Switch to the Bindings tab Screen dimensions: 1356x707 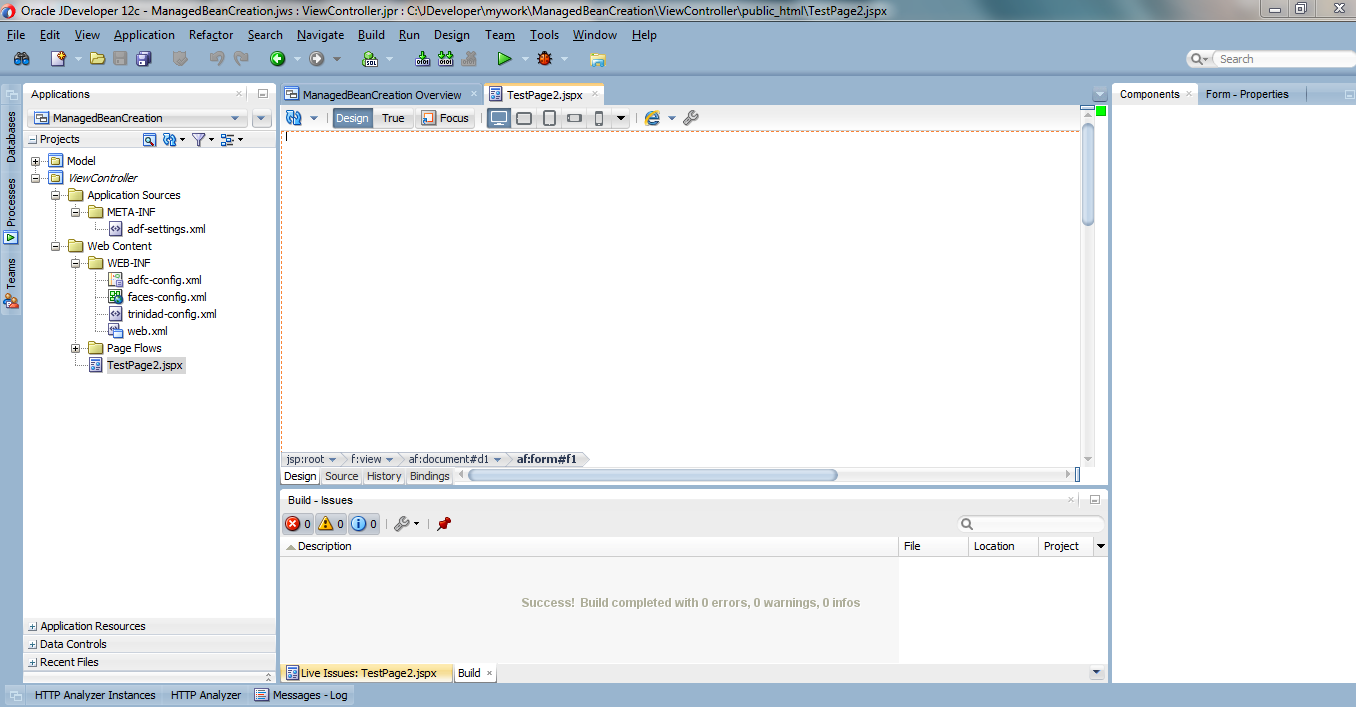tap(429, 476)
